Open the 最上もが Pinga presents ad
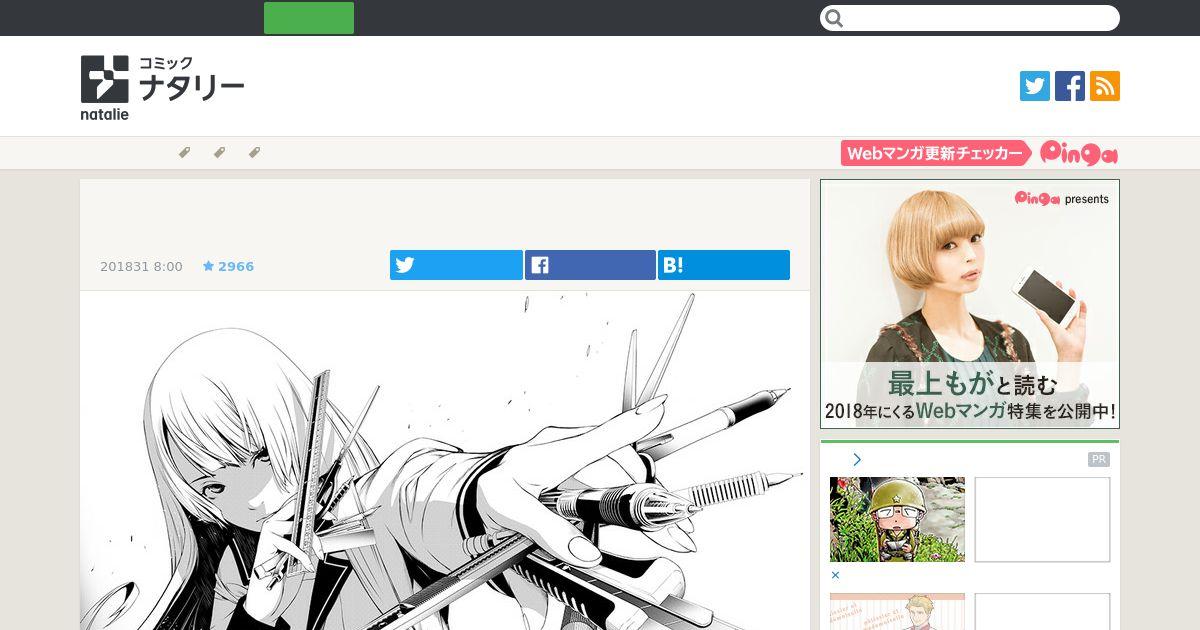 [970, 304]
